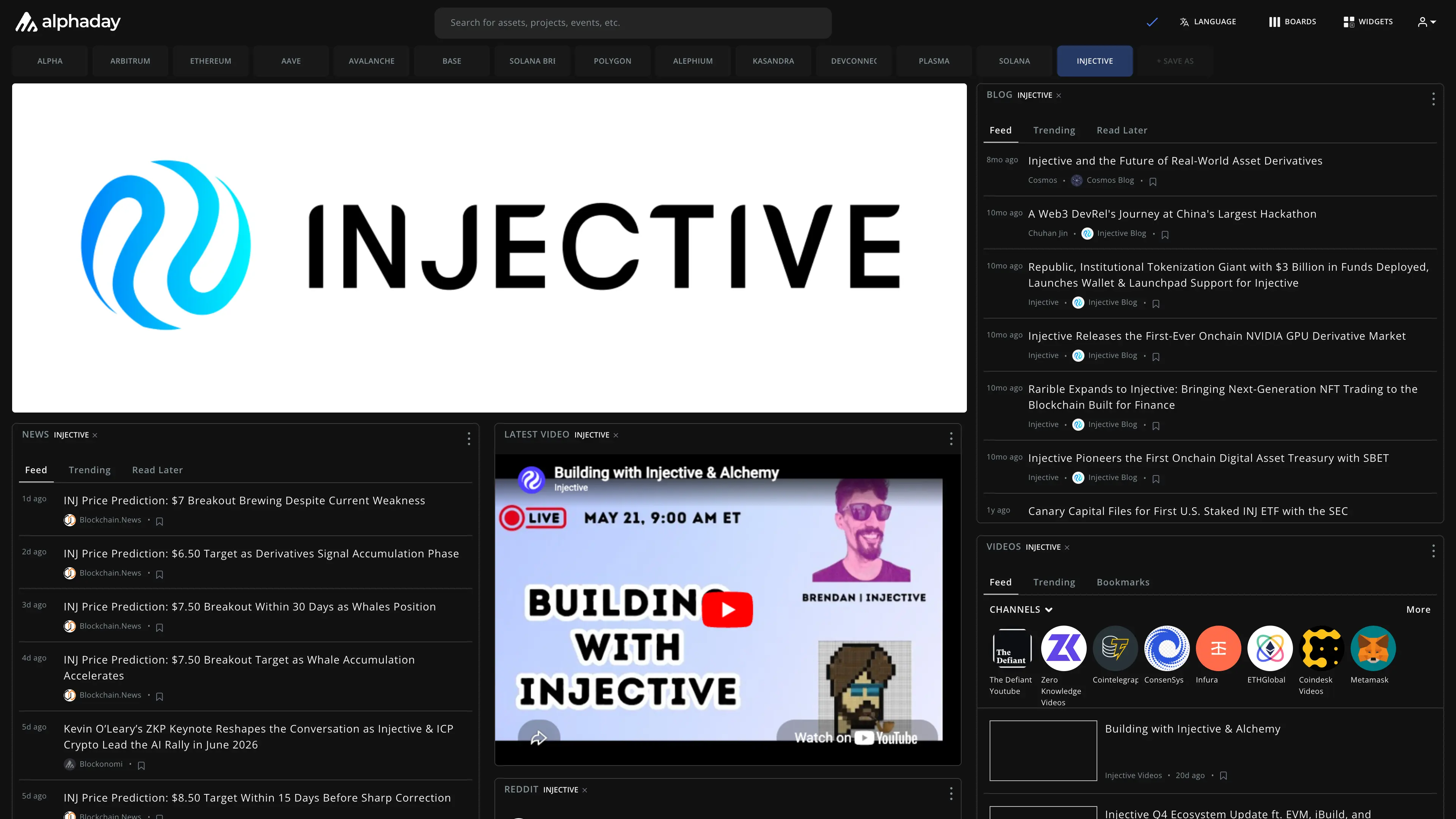This screenshot has width=1456, height=819.
Task: Collapse the Channels section chevron
Action: point(1049,610)
